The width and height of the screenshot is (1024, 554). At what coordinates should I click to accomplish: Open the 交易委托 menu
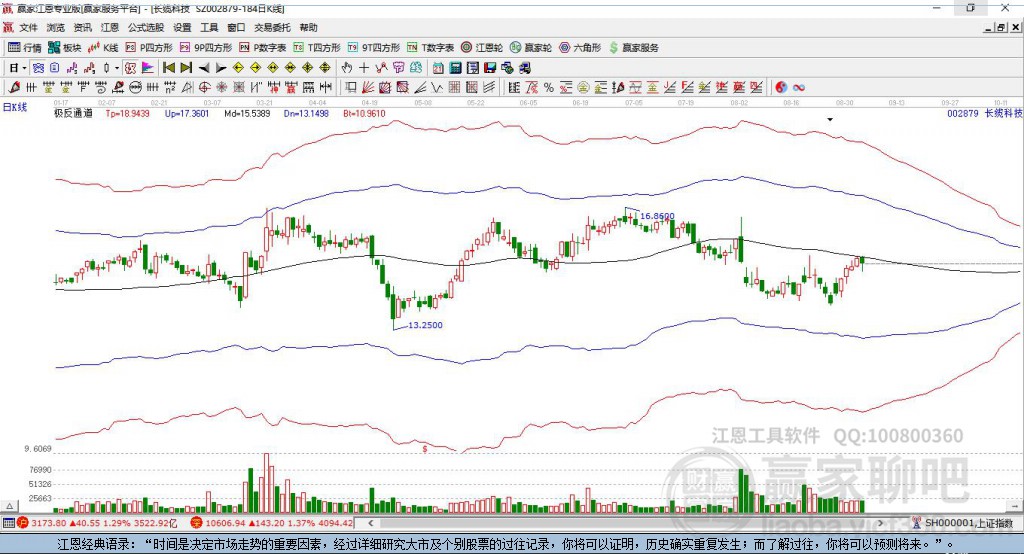point(272,27)
